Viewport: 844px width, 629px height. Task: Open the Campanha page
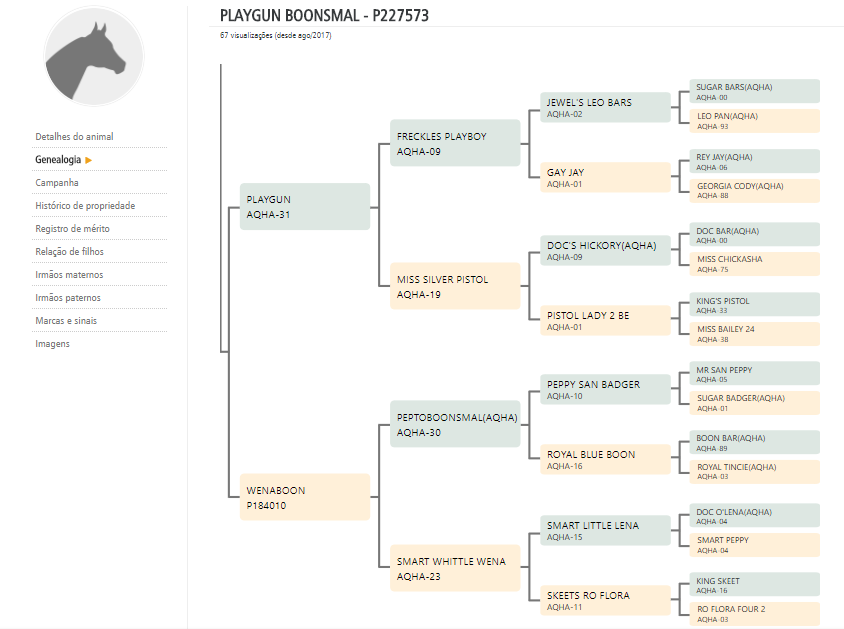[x=57, y=183]
